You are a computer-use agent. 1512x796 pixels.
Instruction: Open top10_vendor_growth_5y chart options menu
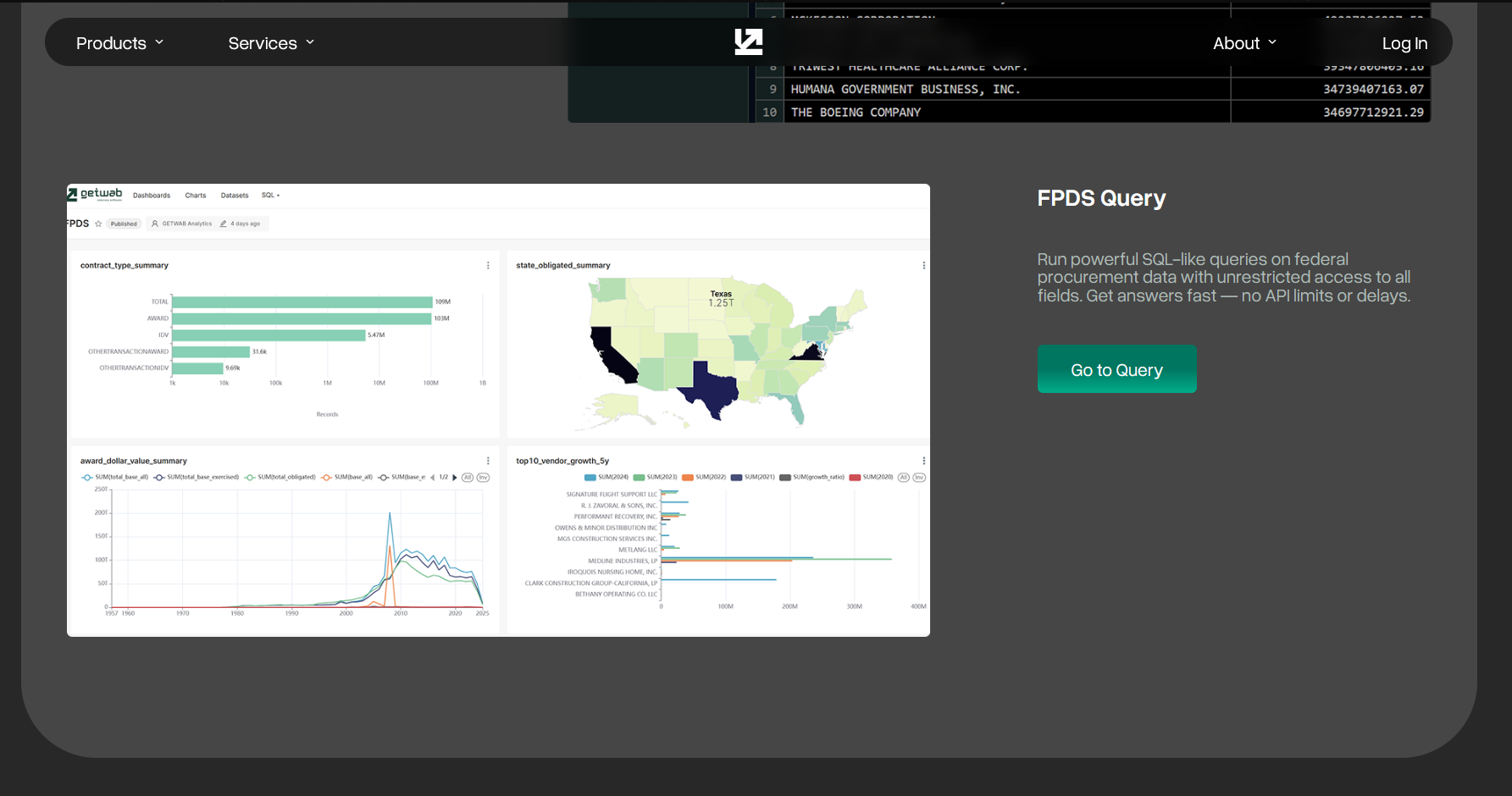click(x=923, y=461)
